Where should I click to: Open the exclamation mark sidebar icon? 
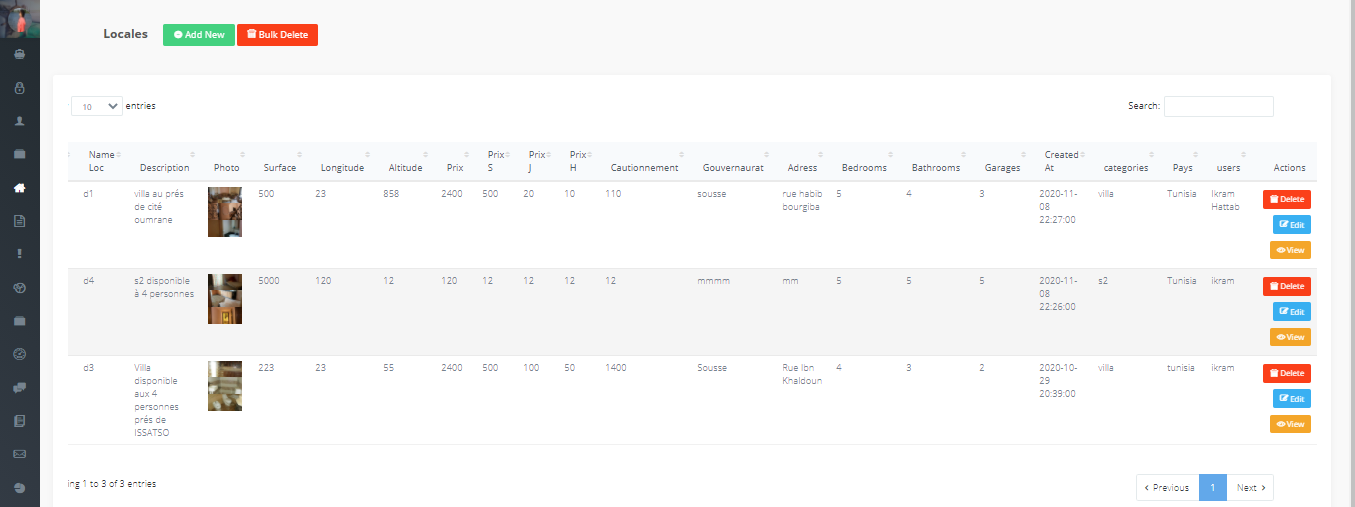[x=19, y=254]
